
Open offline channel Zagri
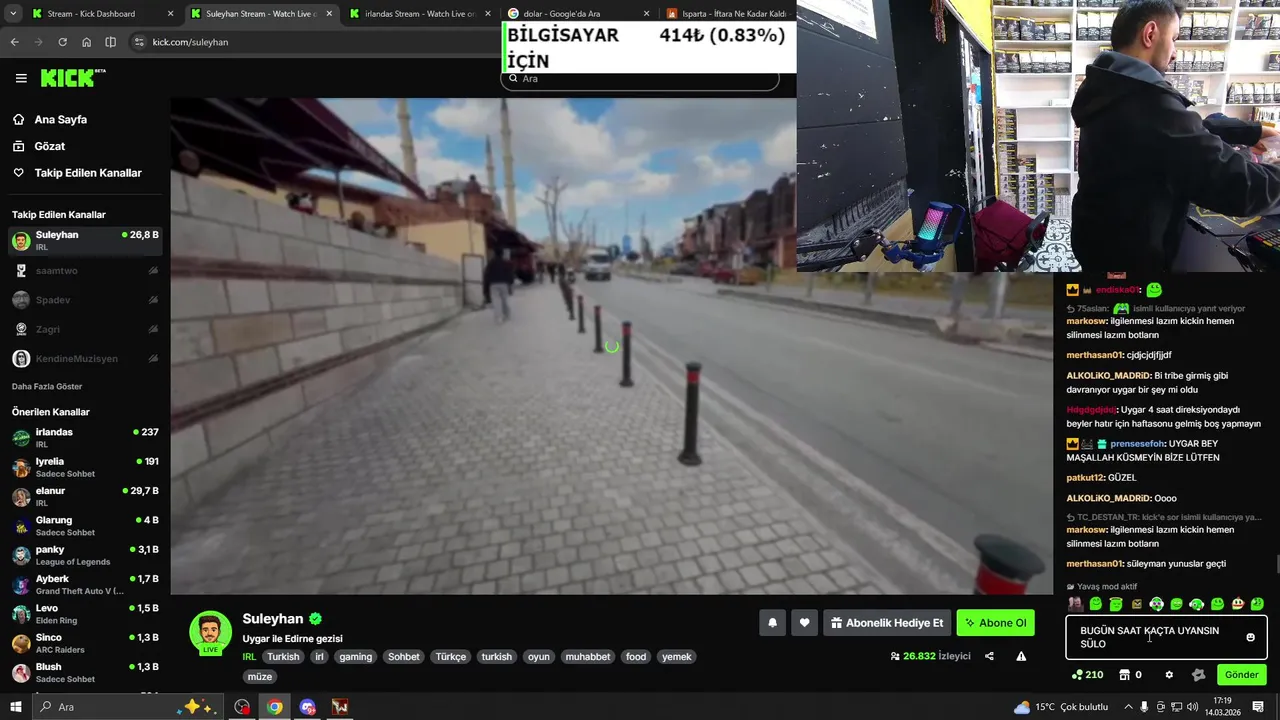coord(85,329)
